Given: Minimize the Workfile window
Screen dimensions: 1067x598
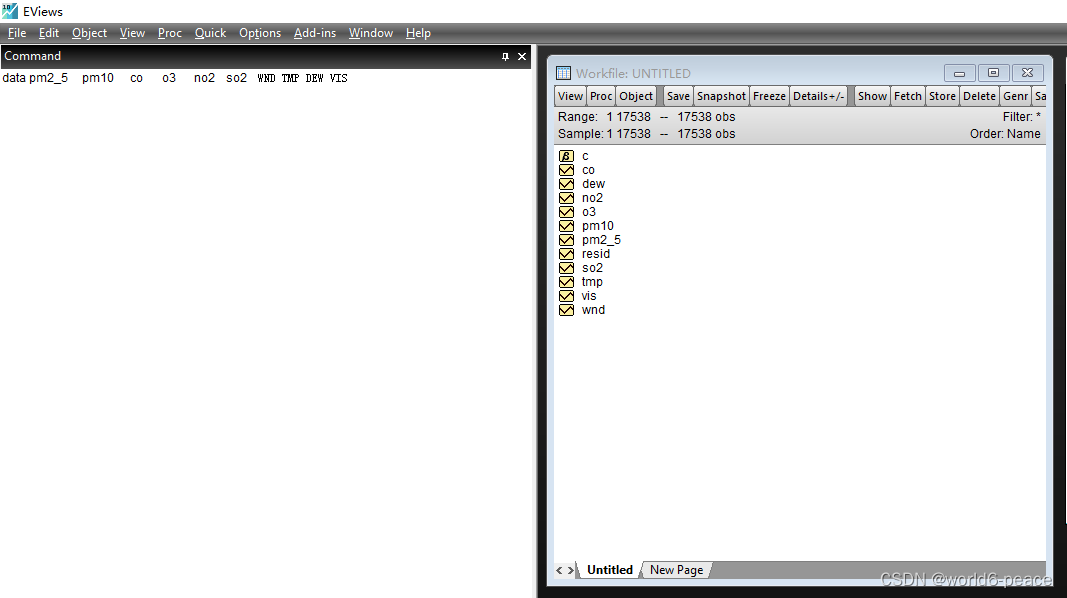Looking at the screenshot, I should [x=959, y=73].
